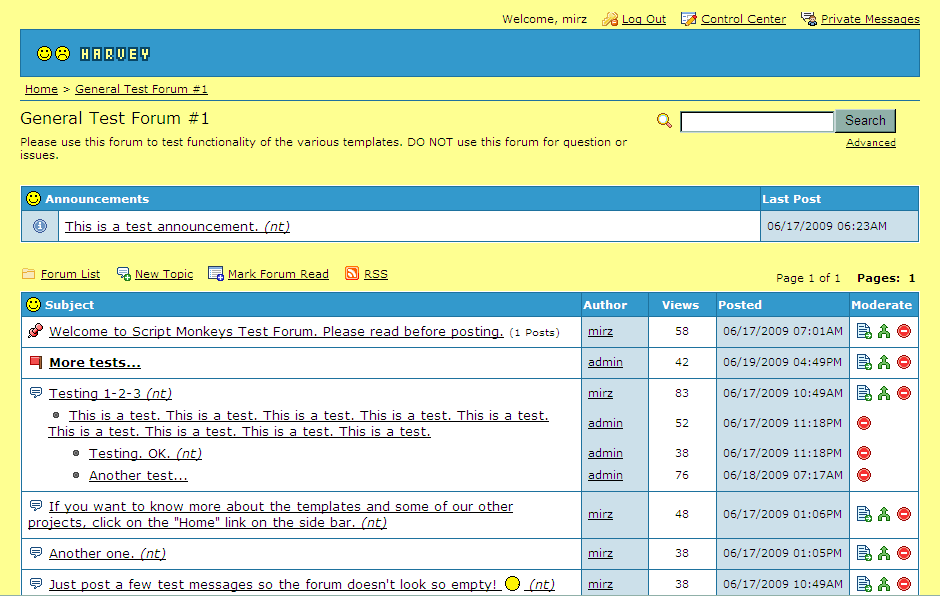
Task: Click the page number 1 in Pages
Action: click(x=911, y=278)
